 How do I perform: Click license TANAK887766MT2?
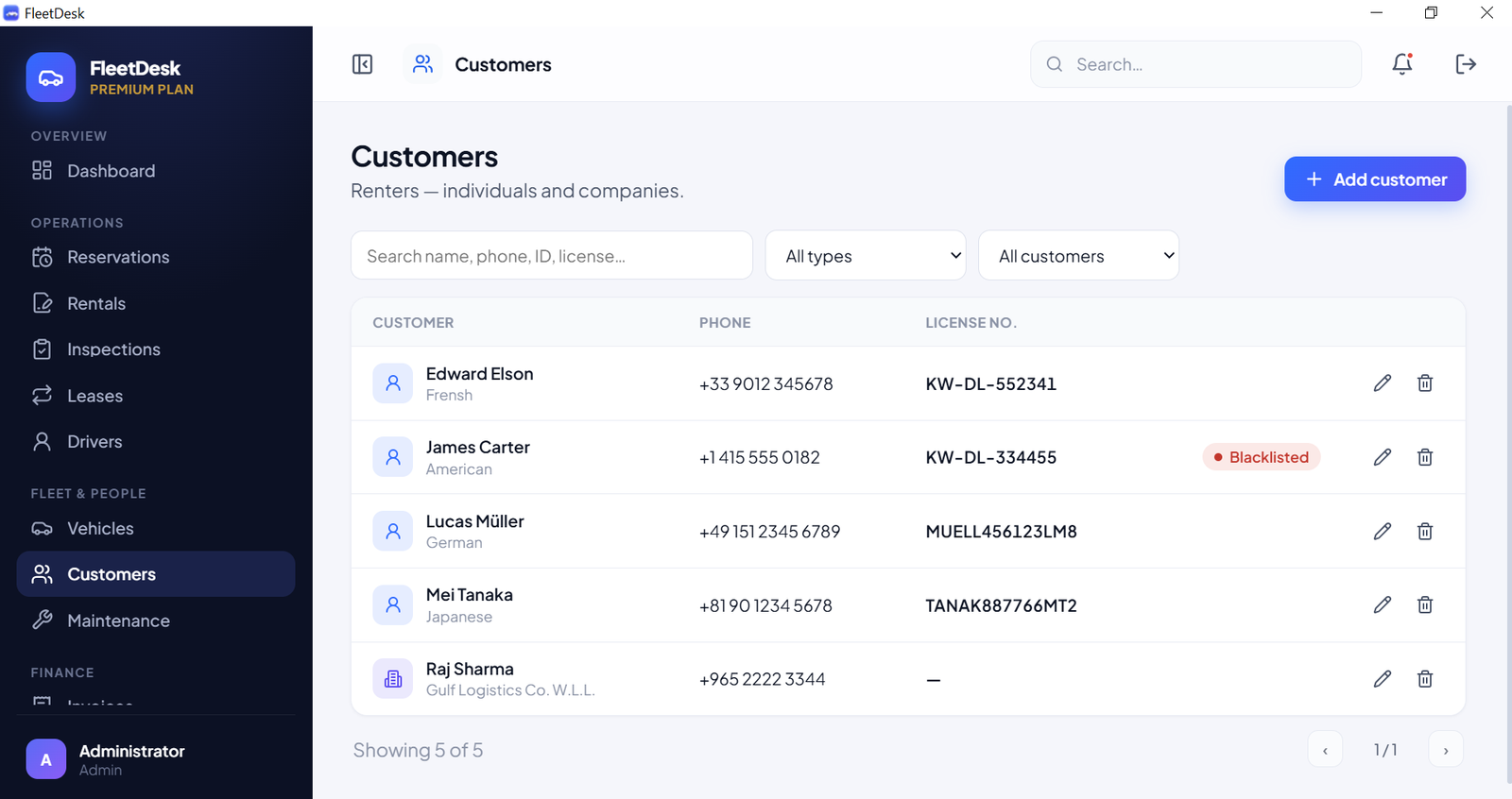pos(1001,606)
